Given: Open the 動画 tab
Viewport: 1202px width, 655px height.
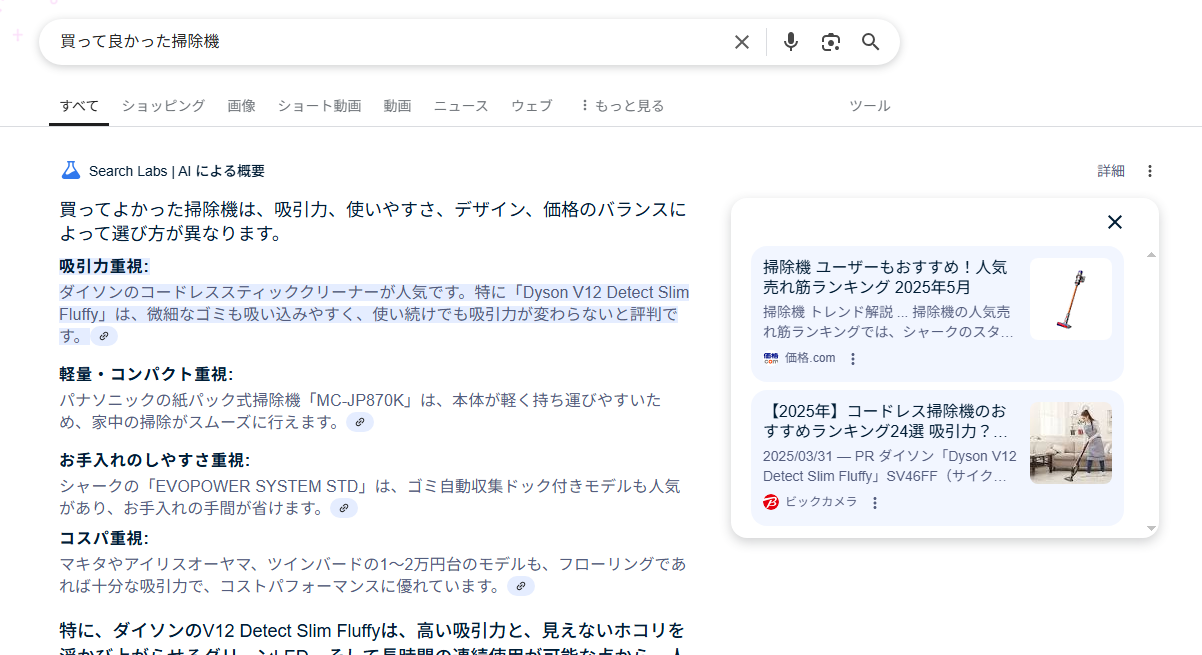Looking at the screenshot, I should pos(397,106).
